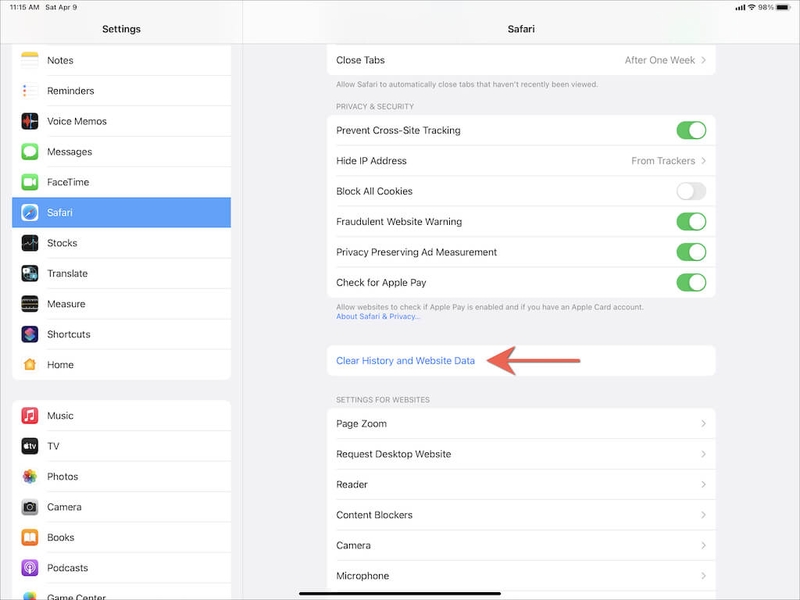This screenshot has height=600, width=800.
Task: Tap the Measure ruler icon
Action: click(30, 304)
